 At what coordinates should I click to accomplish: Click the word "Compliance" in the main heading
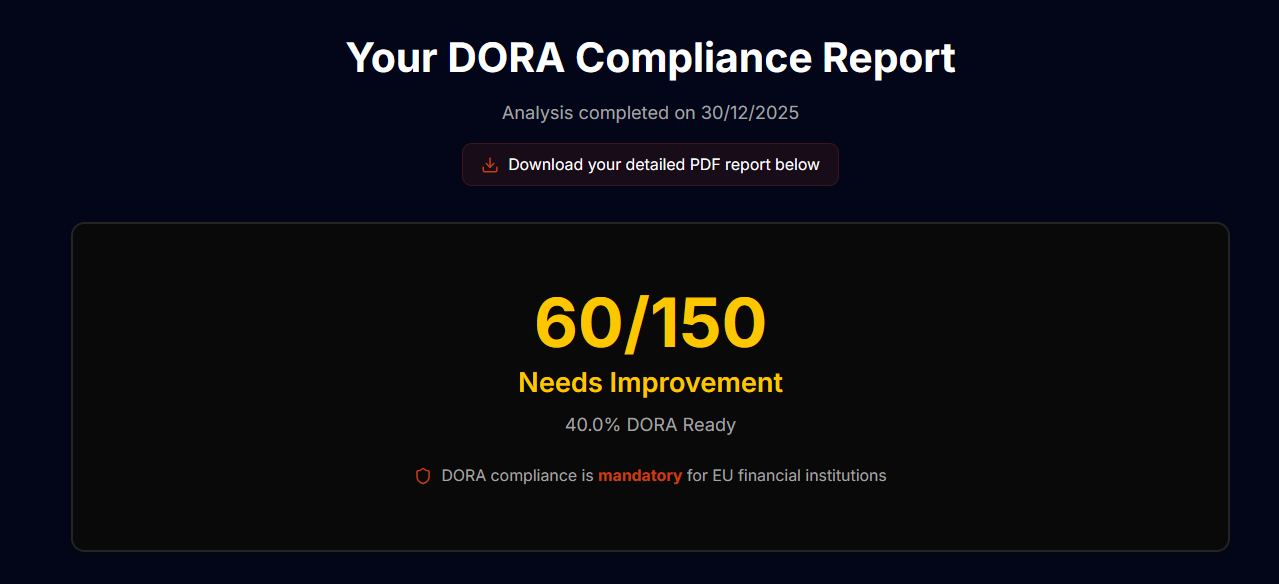click(x=693, y=58)
